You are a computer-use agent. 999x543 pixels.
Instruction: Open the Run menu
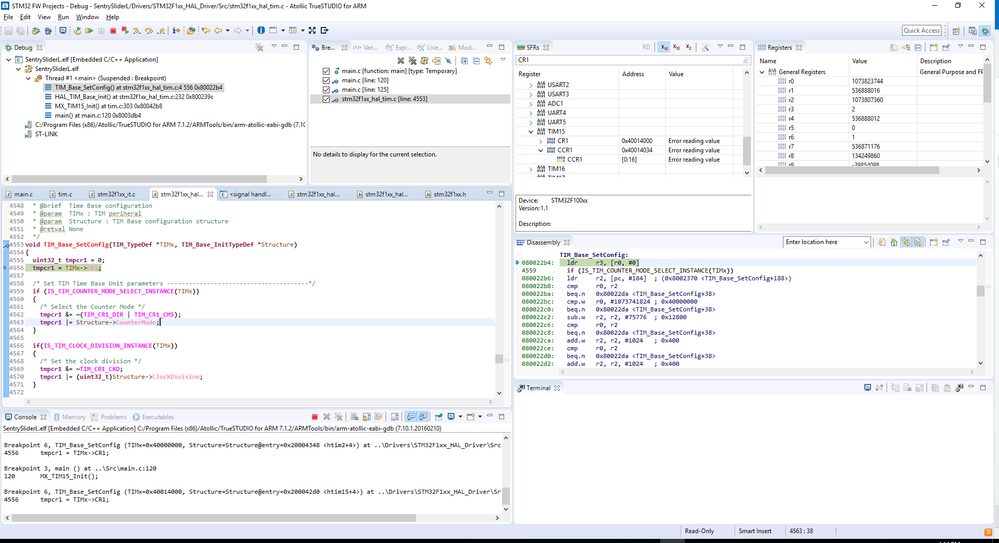(63, 17)
